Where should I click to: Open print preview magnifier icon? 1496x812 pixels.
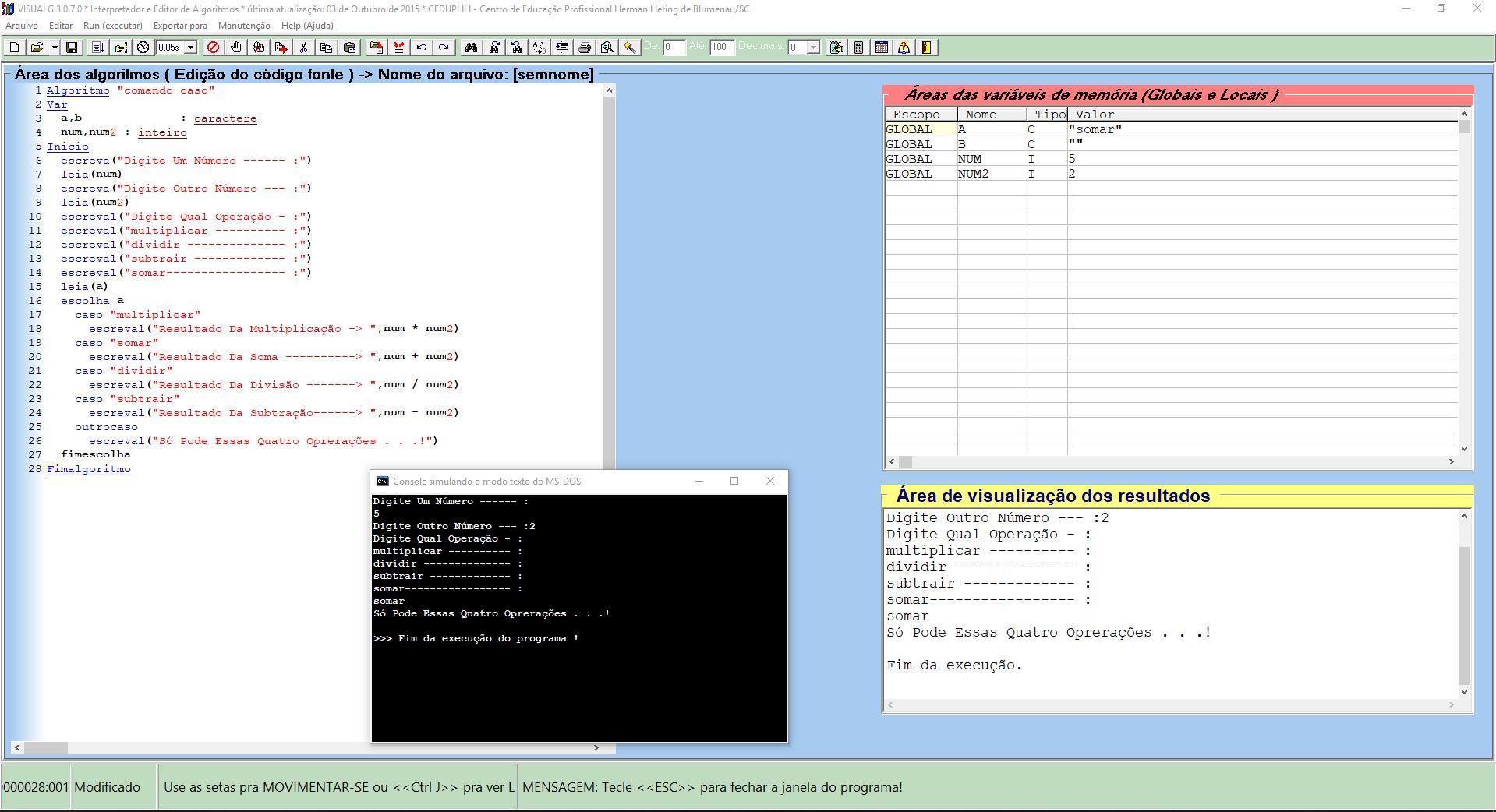click(607, 48)
